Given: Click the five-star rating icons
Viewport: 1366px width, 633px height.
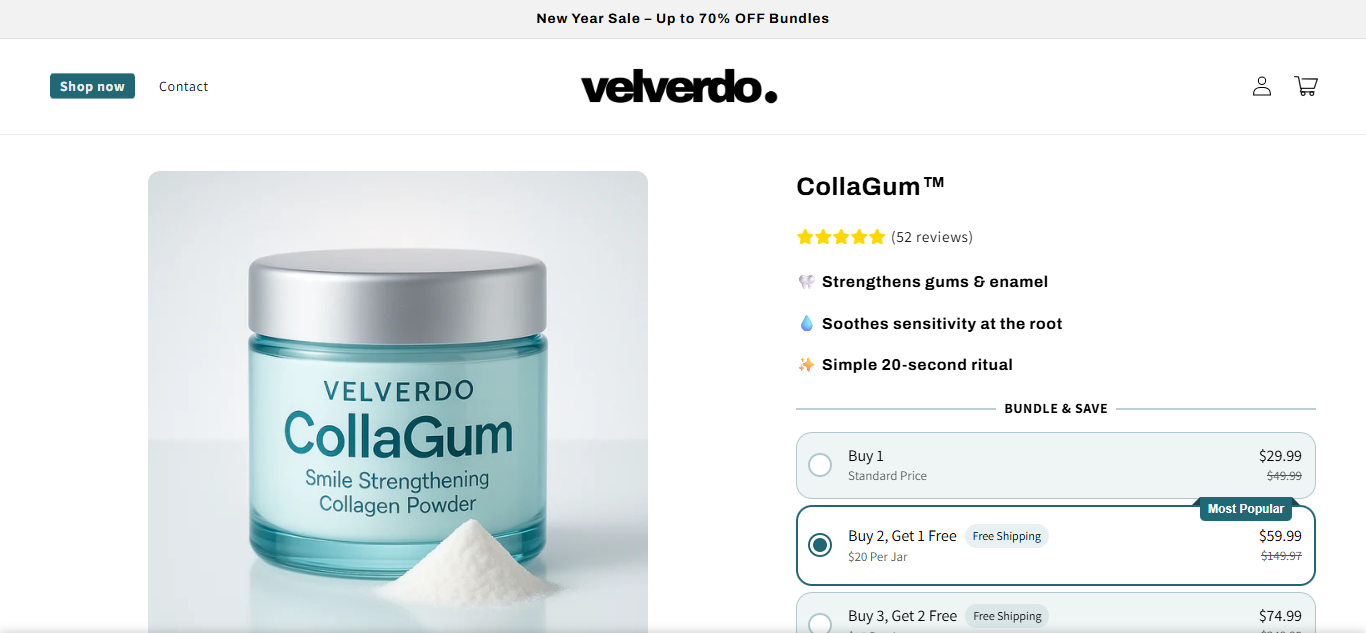Looking at the screenshot, I should [x=841, y=237].
